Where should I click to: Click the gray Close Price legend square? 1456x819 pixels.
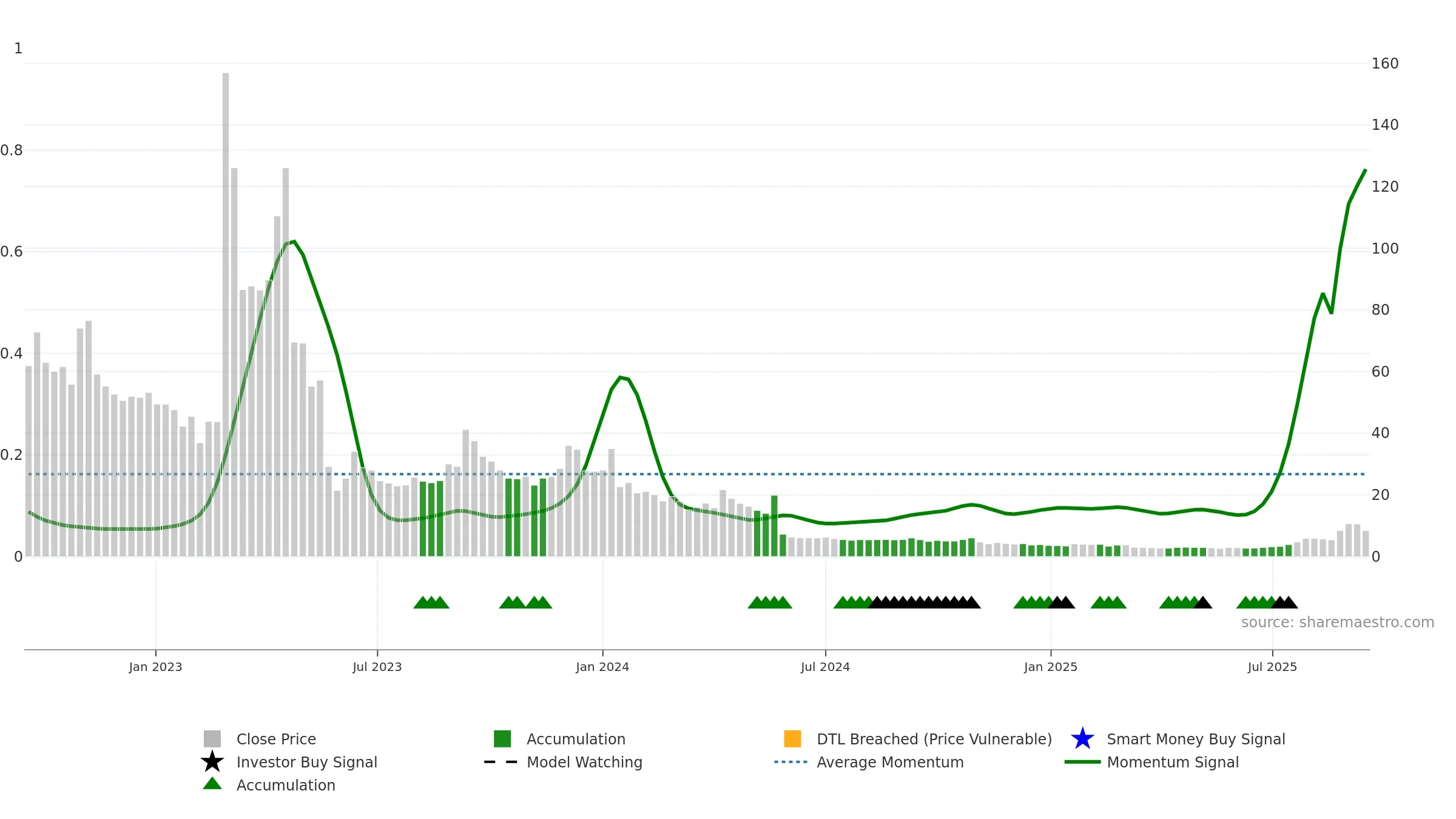212,739
